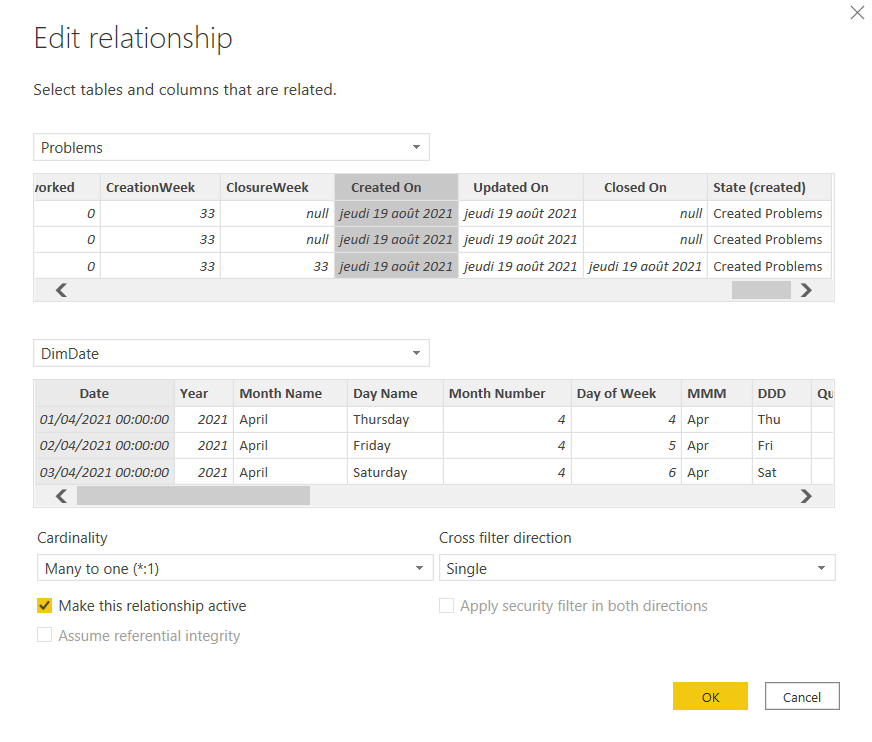Click DimDate table horizontal scrollbar thumb
Screen dimensions: 872x742
point(194,496)
